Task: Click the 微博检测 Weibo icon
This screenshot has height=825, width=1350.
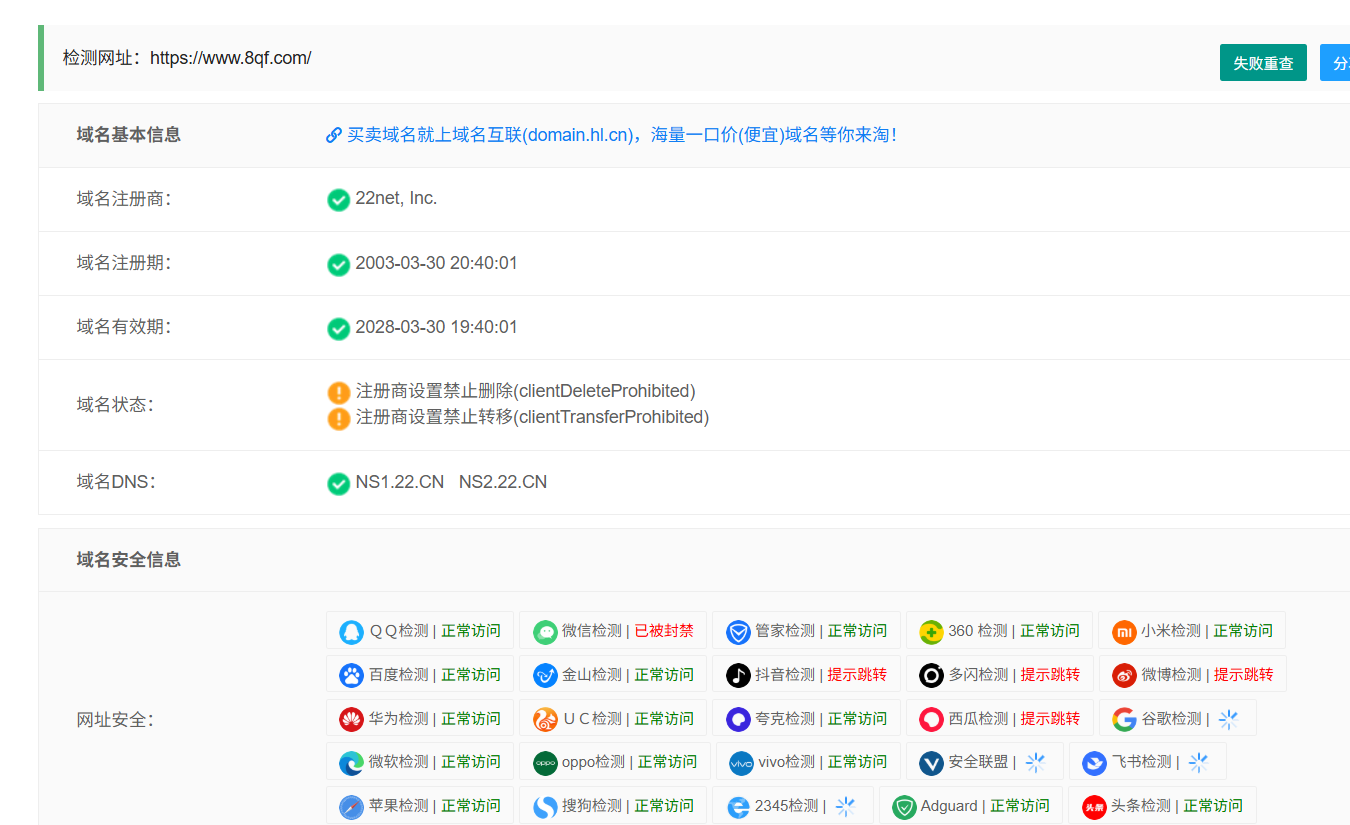Action: tap(1124, 674)
